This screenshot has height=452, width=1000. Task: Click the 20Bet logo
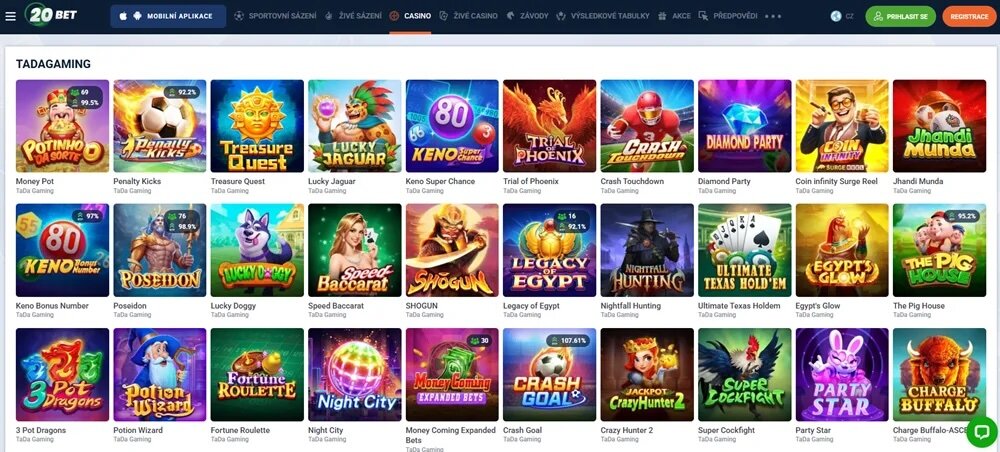tap(52, 14)
